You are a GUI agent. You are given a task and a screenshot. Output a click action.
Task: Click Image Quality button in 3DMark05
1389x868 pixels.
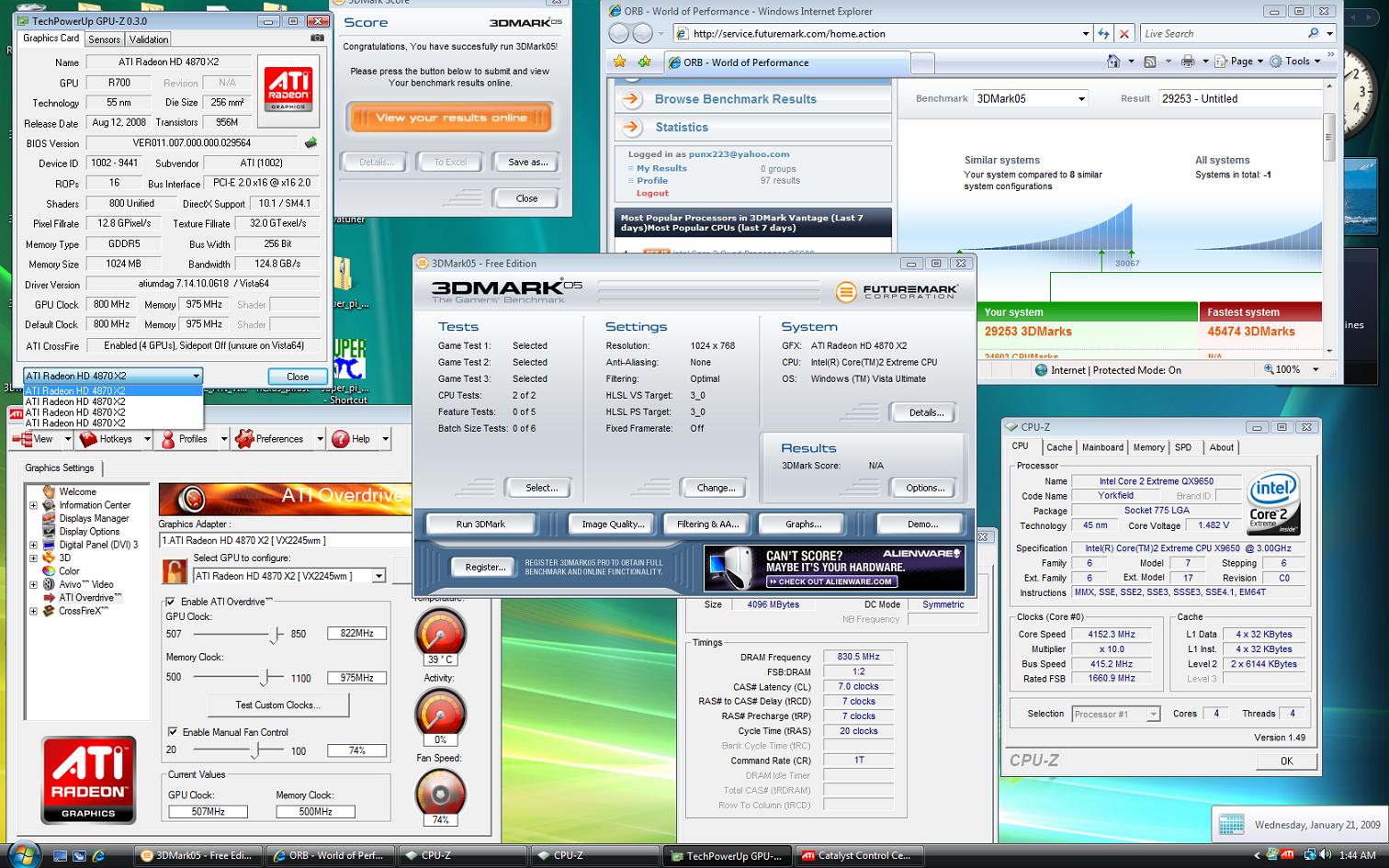613,524
